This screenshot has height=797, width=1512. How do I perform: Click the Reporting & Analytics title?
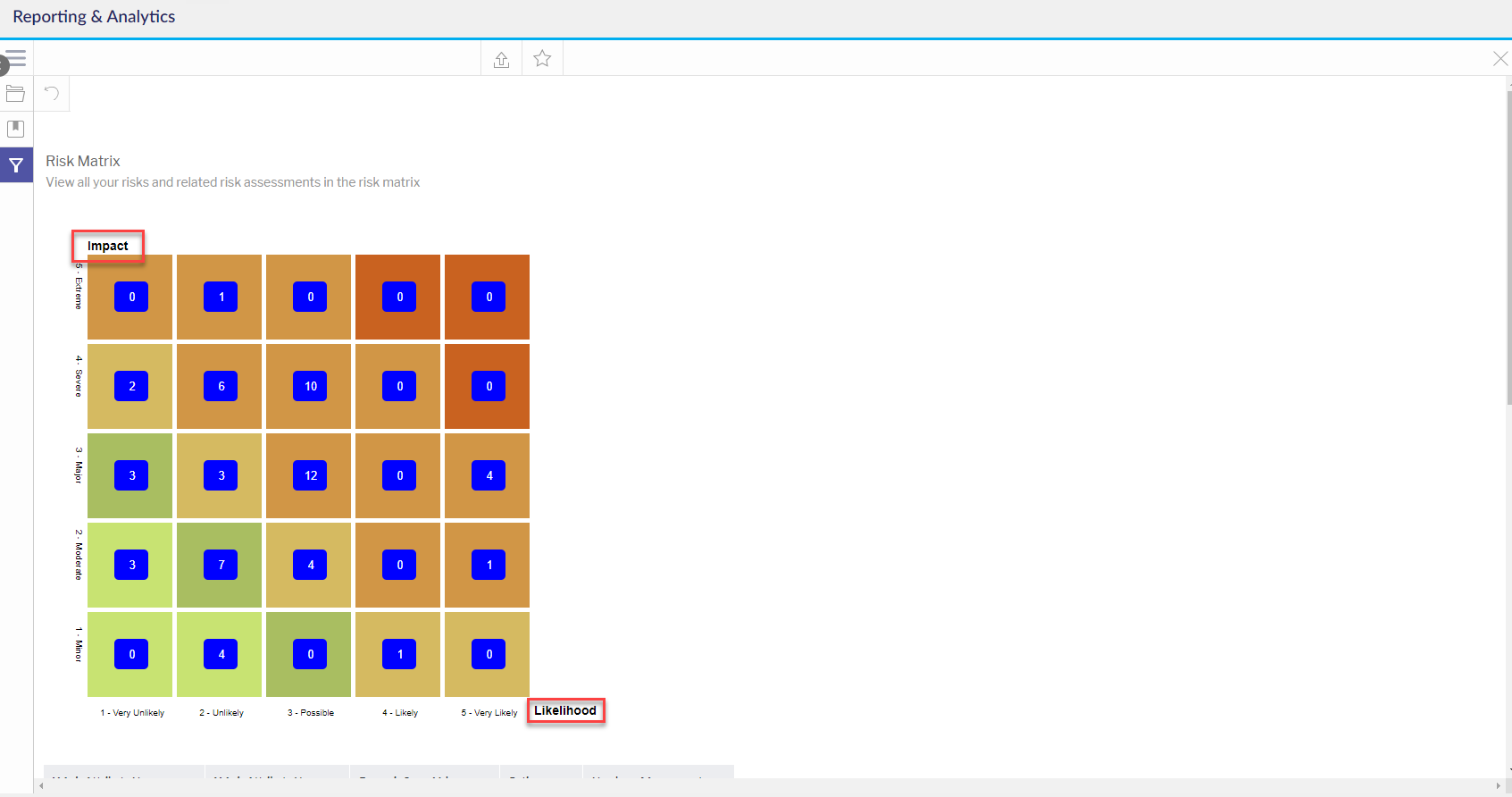click(x=94, y=17)
